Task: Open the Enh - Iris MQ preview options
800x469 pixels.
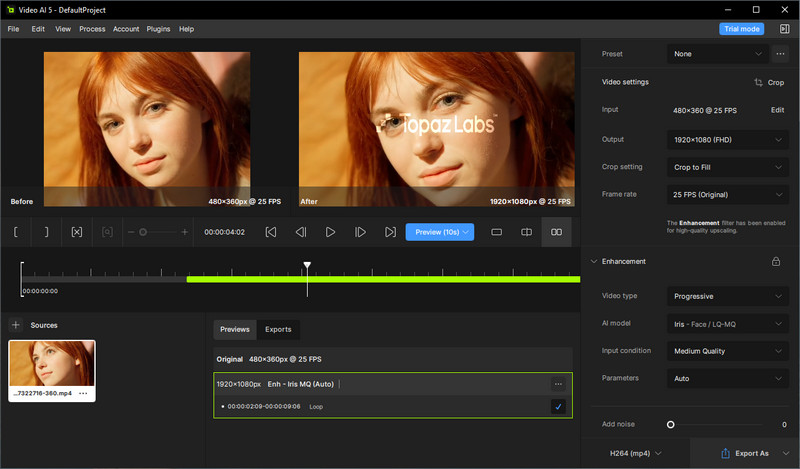Action: (558, 384)
